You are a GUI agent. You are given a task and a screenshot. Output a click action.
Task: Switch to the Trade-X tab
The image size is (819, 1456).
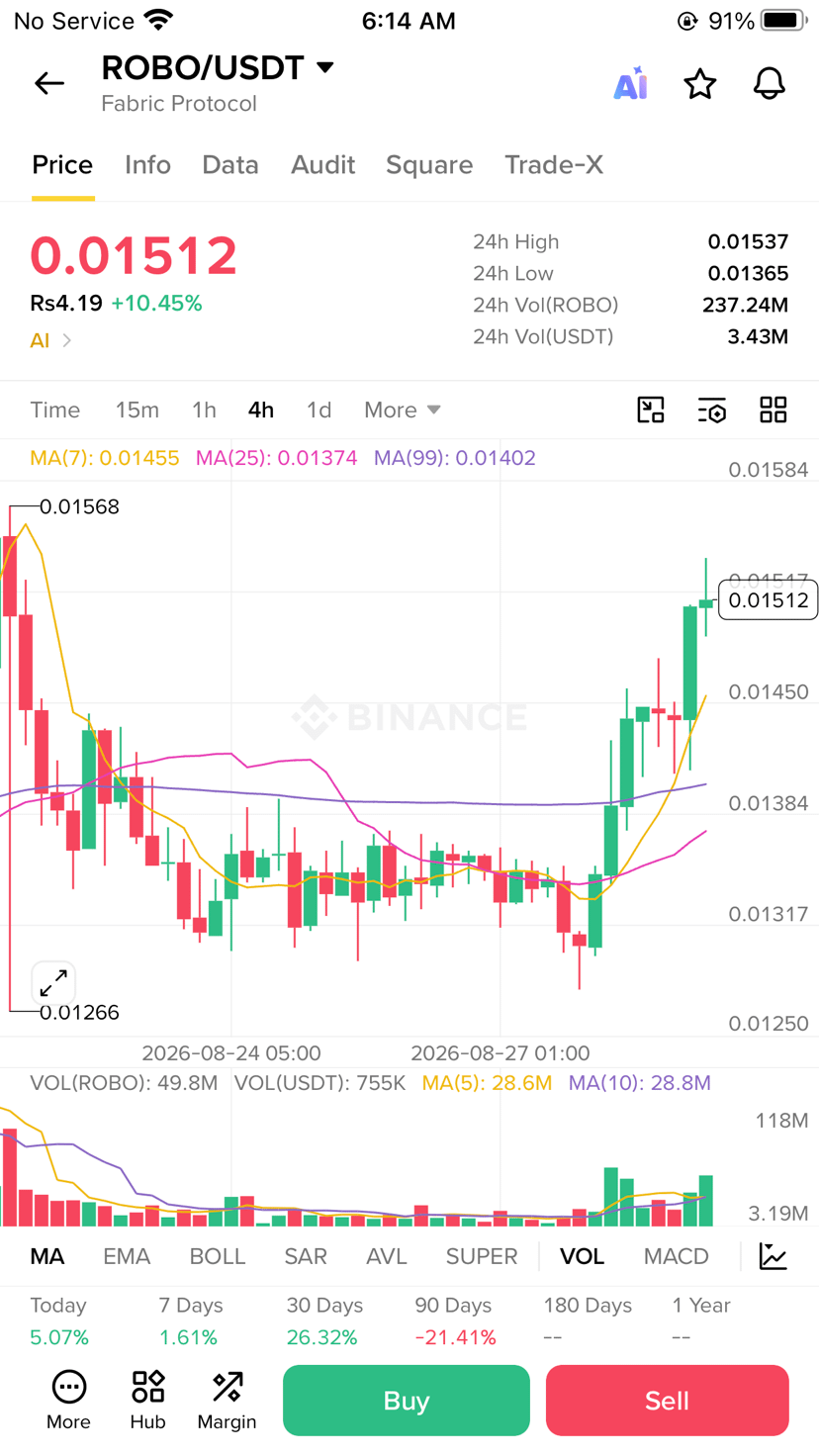click(554, 165)
